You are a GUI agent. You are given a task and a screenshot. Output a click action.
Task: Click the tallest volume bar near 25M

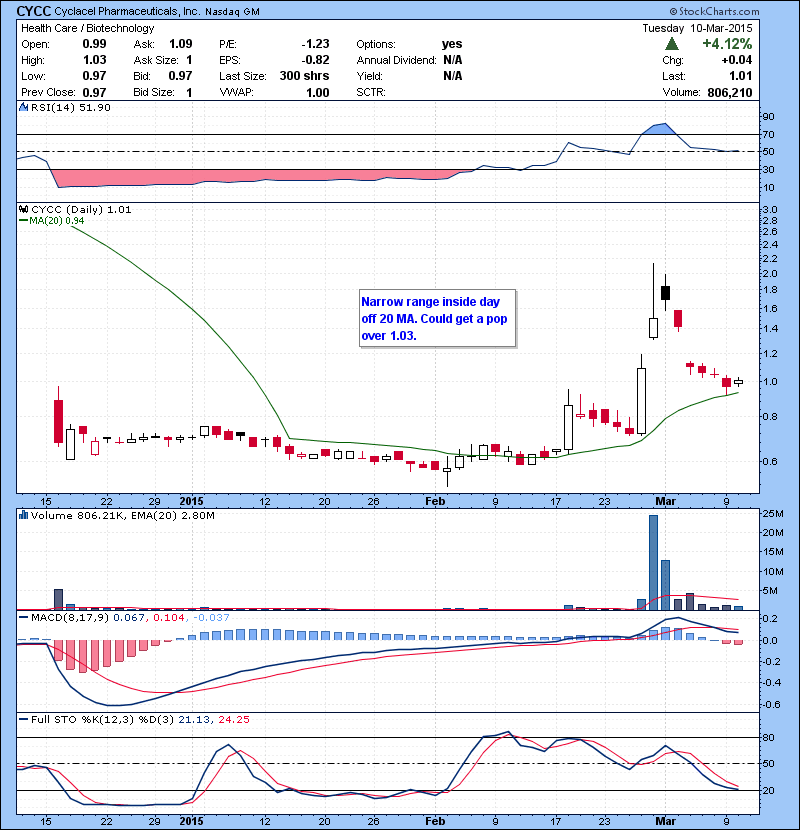(x=653, y=562)
